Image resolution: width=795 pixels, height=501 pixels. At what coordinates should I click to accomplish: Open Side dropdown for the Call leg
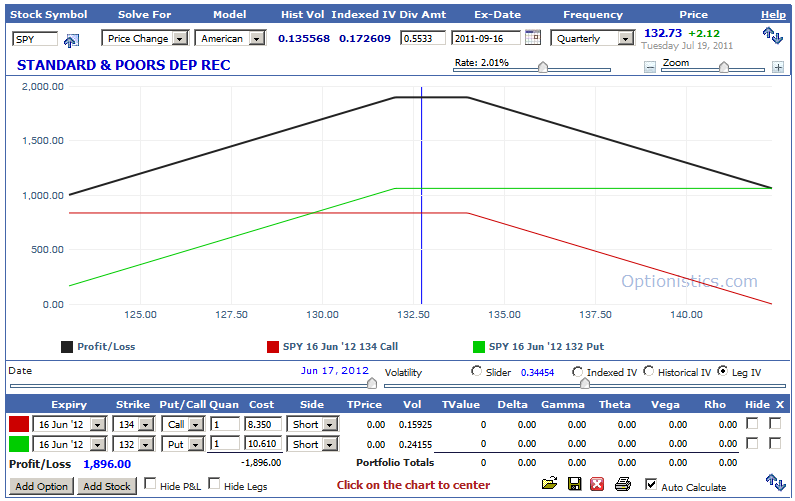click(312, 424)
